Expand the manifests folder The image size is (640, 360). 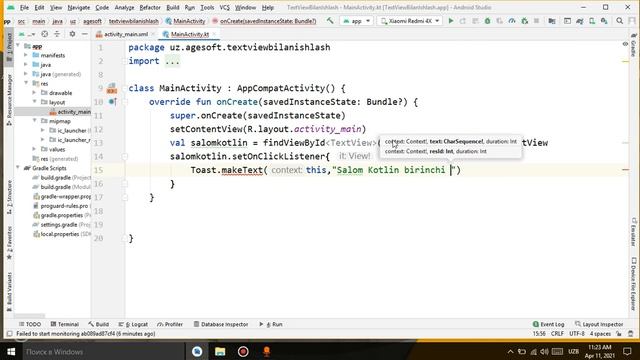[x=26, y=55]
